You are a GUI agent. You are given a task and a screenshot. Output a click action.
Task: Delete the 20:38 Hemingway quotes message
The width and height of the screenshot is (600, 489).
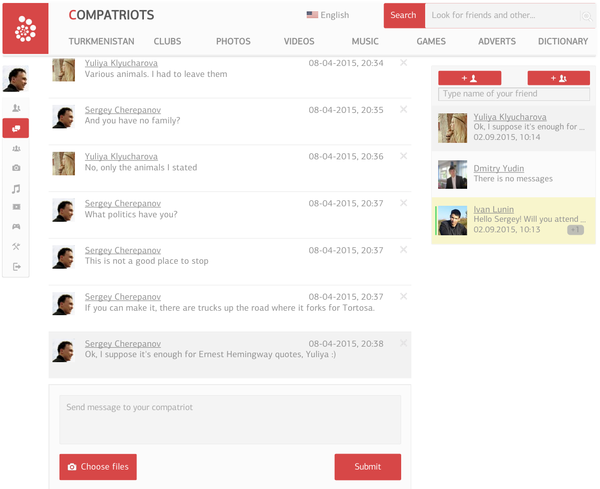coord(403,343)
